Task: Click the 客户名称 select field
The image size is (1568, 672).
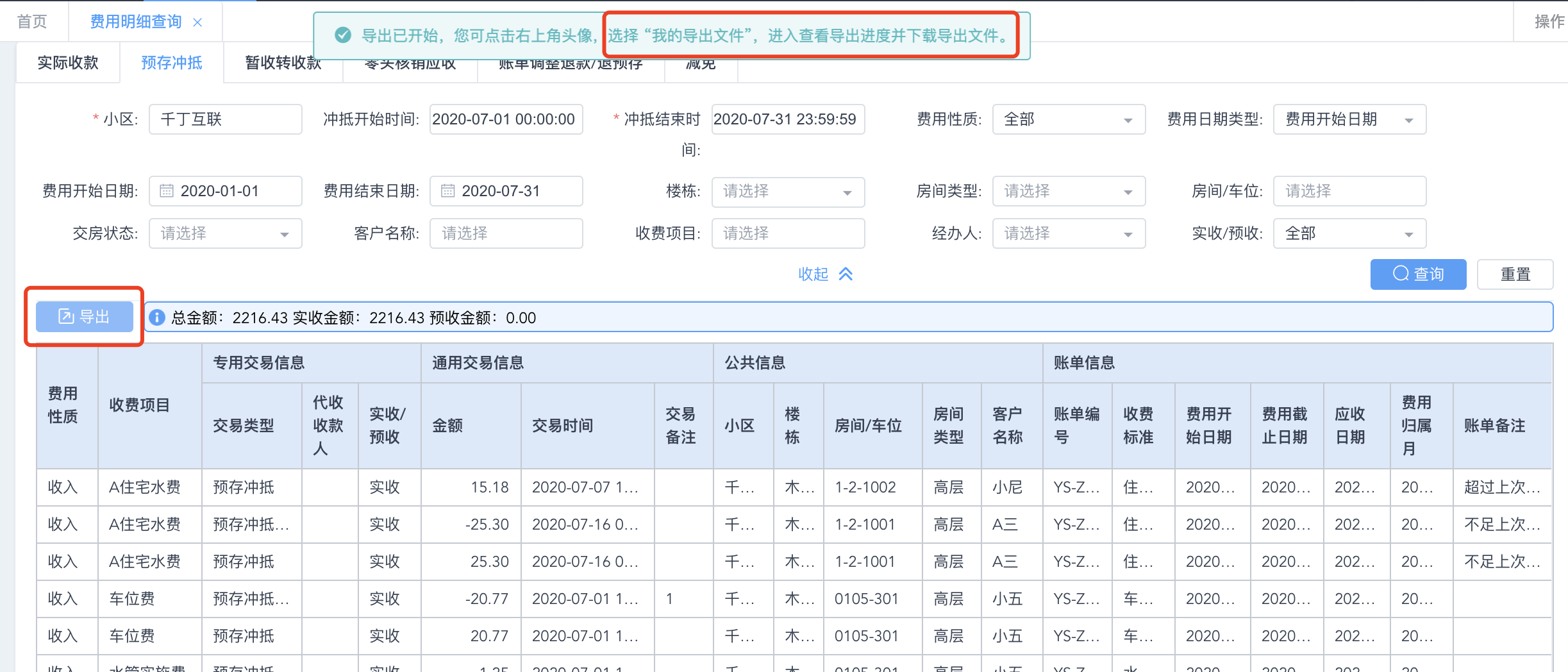Action: (x=506, y=233)
